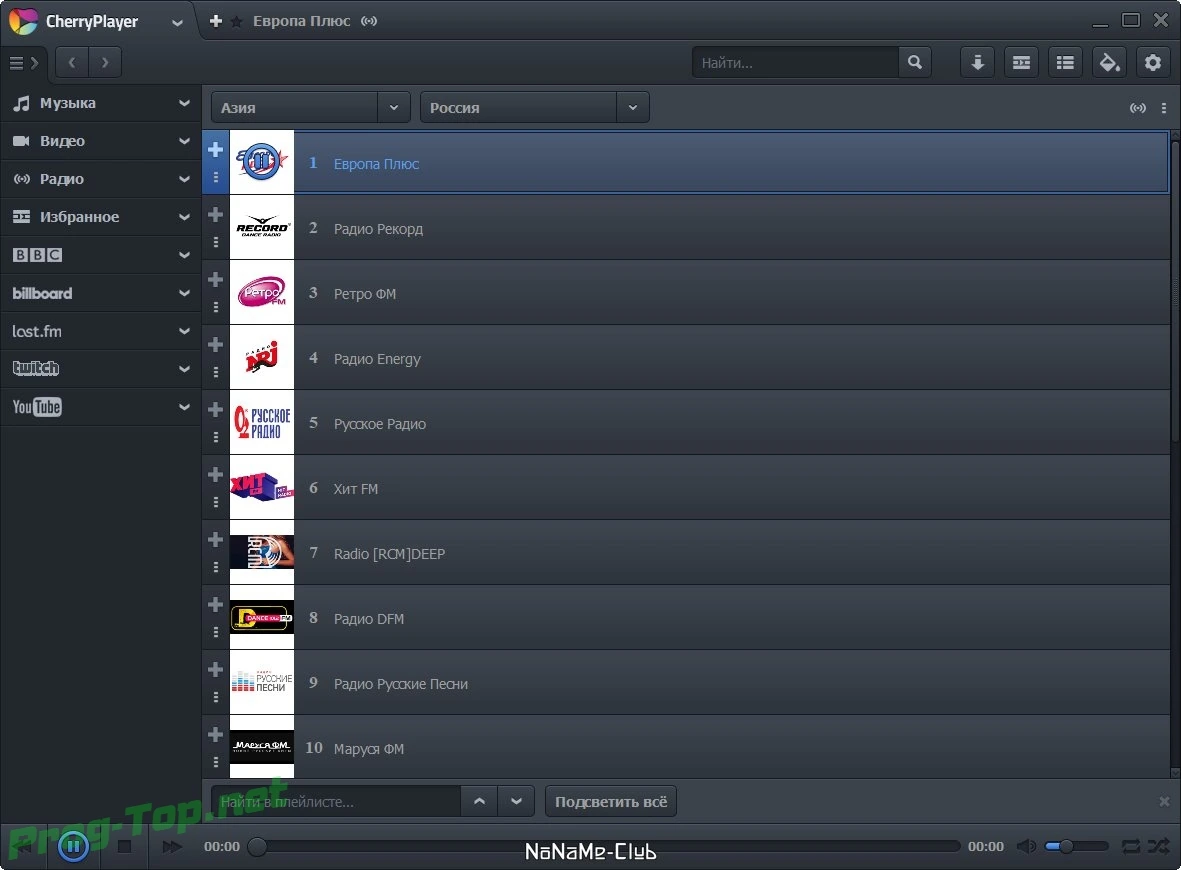Click the CherryPlayer logo icon
1181x870 pixels.
coord(23,21)
